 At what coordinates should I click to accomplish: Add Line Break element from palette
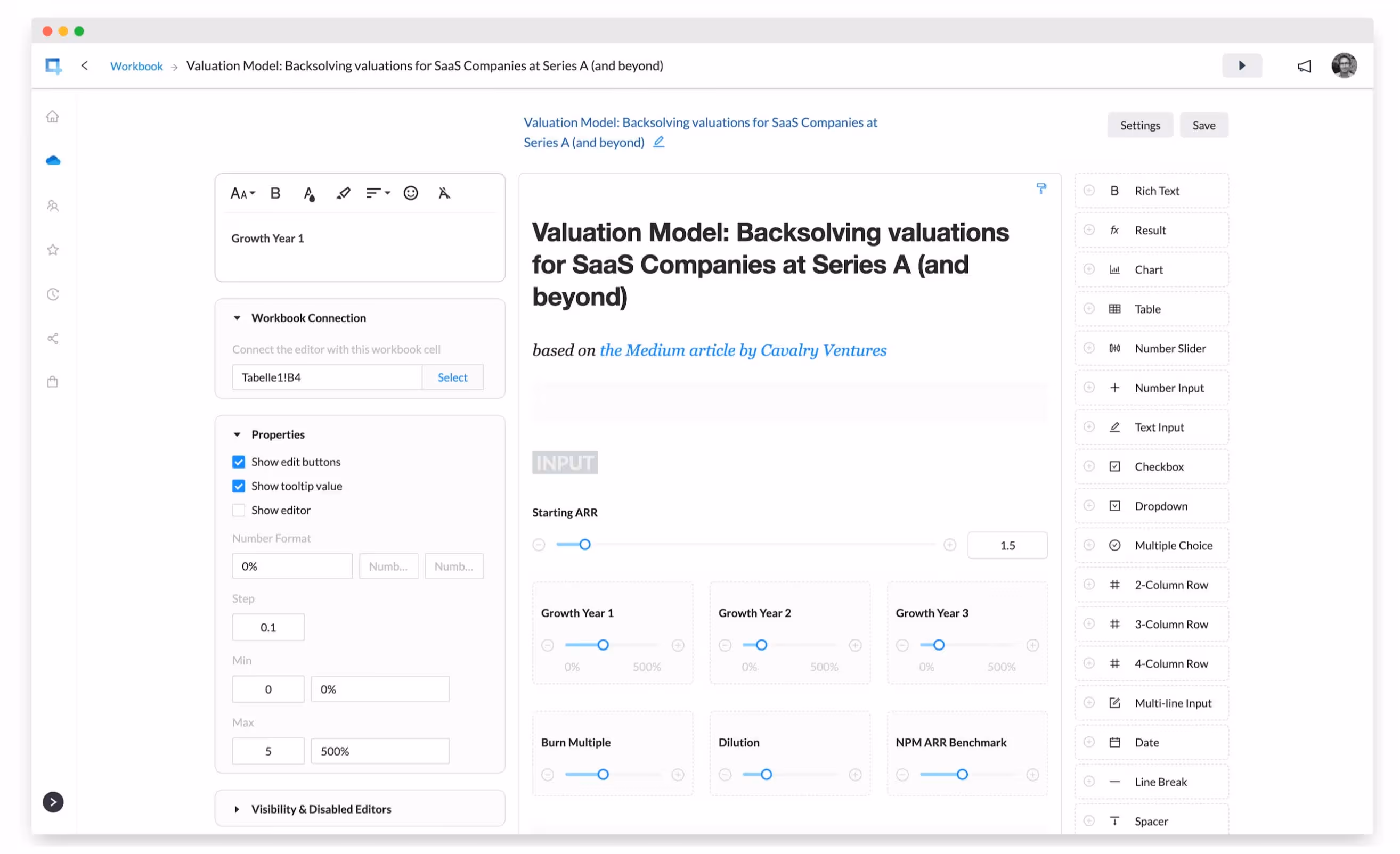pos(1152,783)
